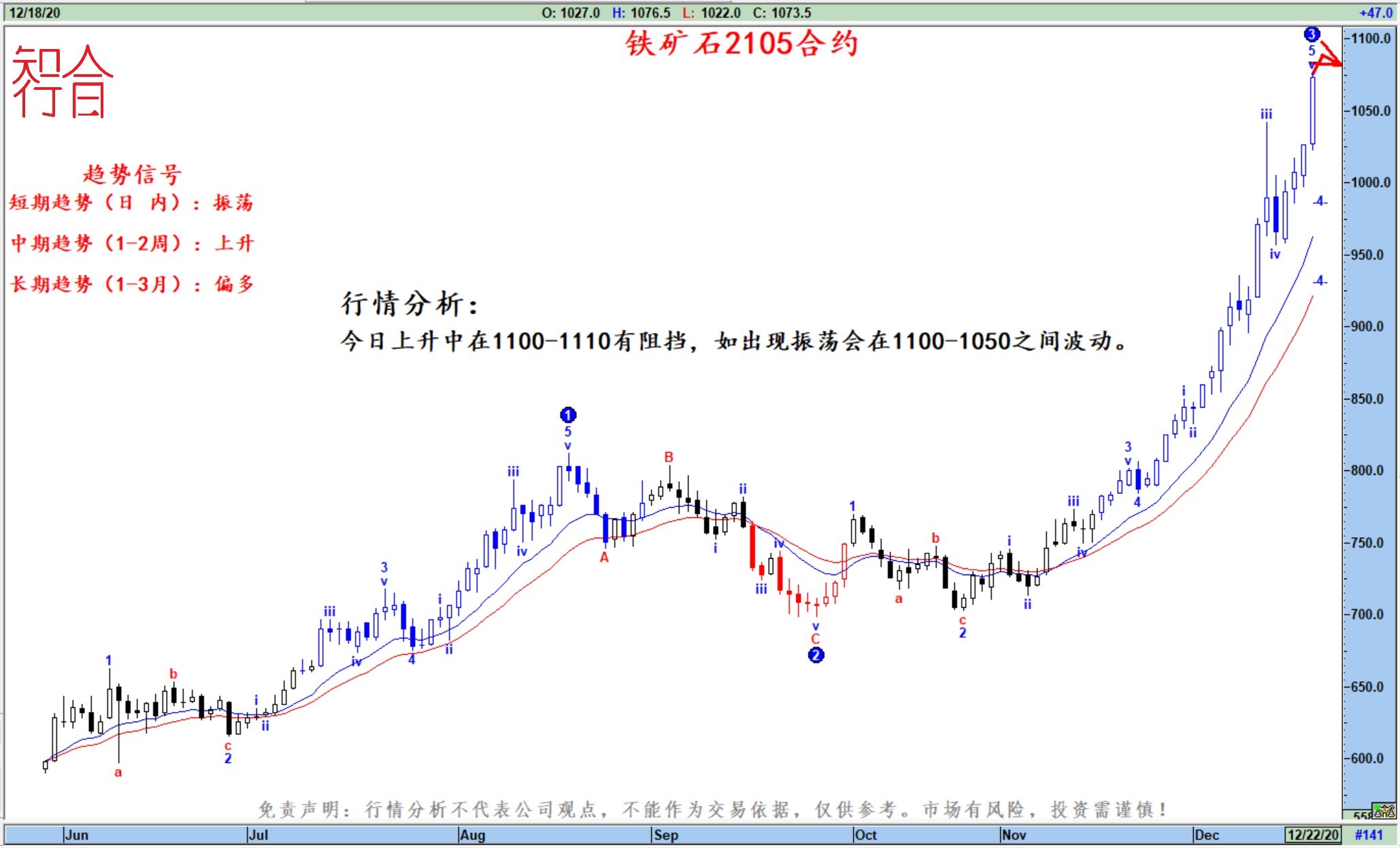Click the 趋势信号 heading on the left

[132, 174]
